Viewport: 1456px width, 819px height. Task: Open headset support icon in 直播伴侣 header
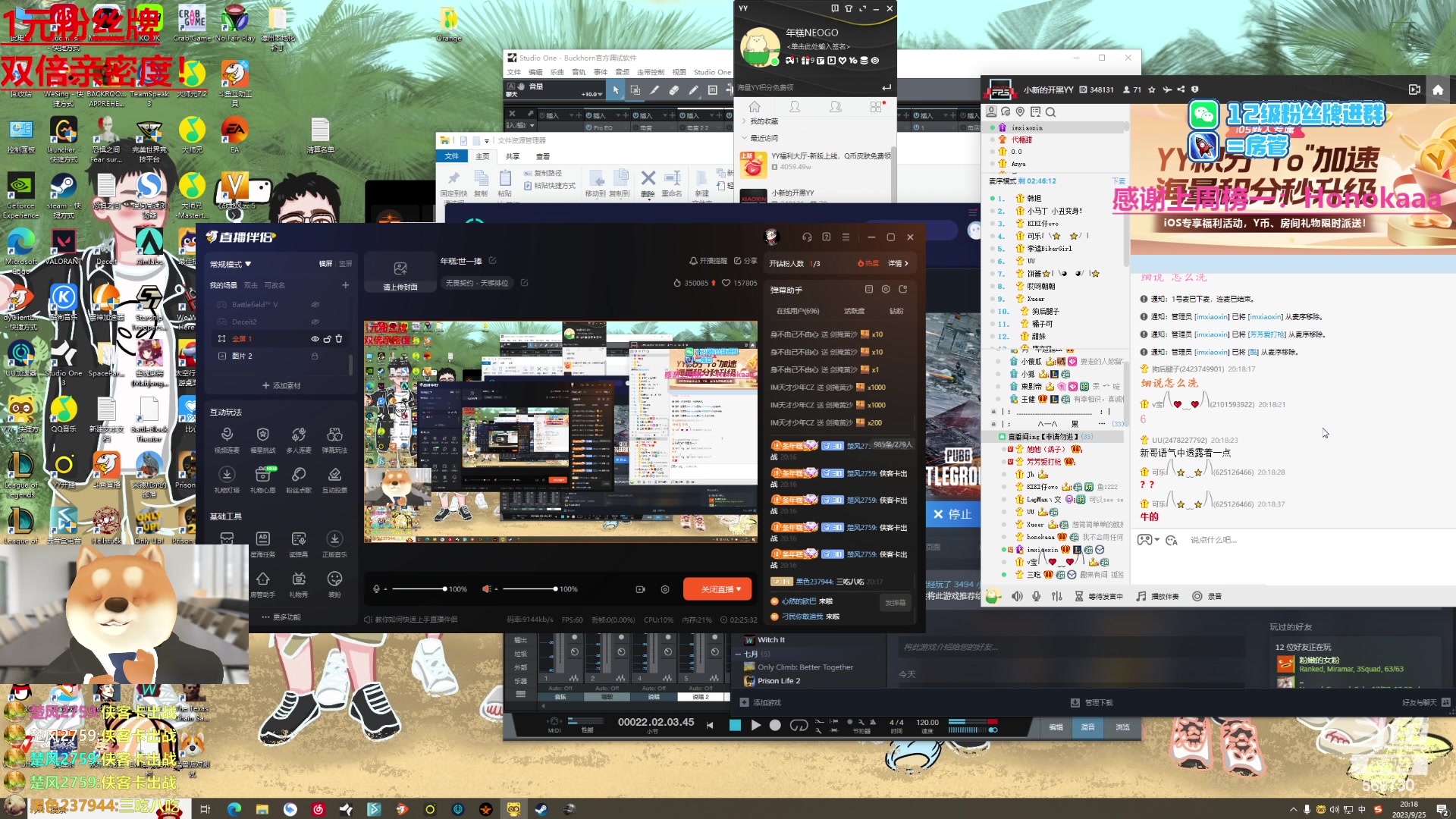[x=807, y=237]
